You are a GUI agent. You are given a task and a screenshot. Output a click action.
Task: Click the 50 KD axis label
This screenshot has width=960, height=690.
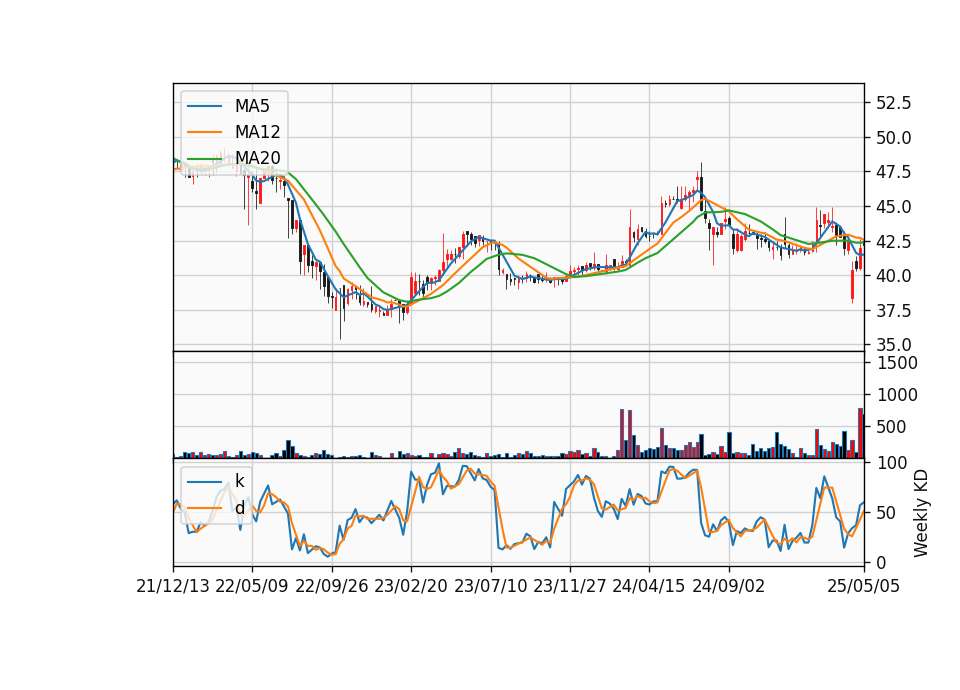click(886, 512)
